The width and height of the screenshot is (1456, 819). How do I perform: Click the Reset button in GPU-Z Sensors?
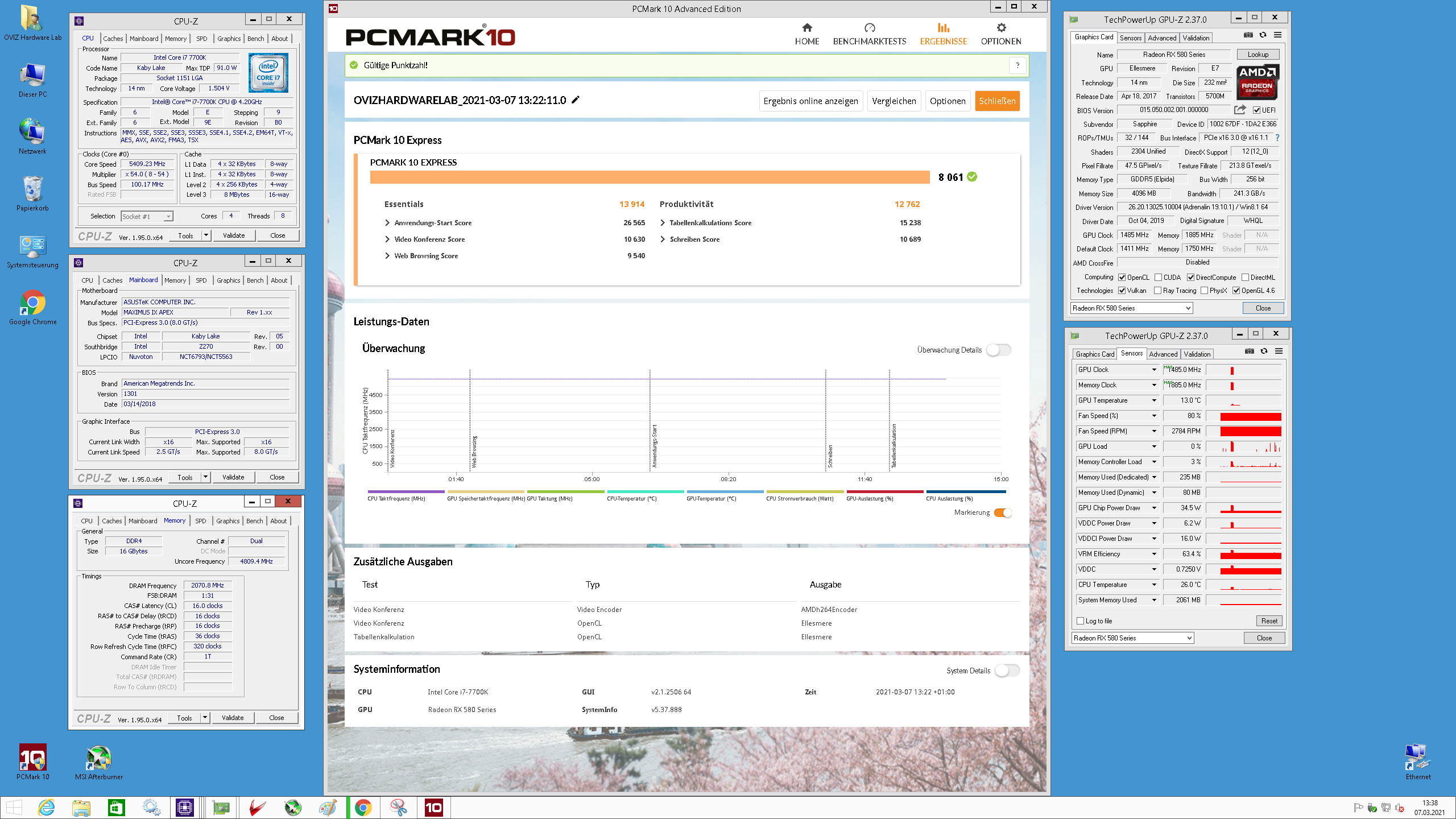click(1269, 621)
